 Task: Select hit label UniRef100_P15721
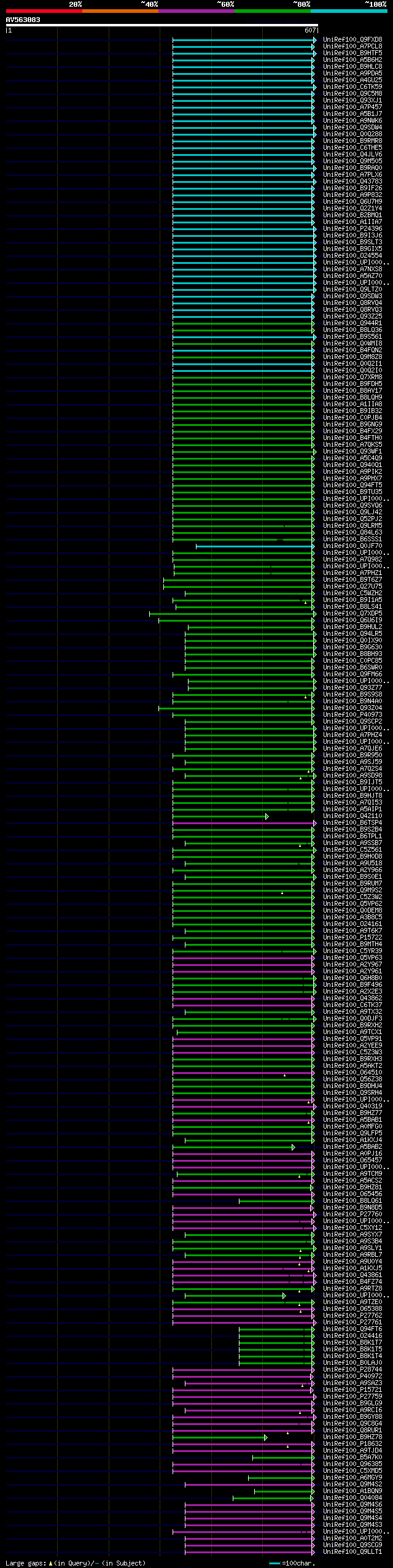point(352,1390)
